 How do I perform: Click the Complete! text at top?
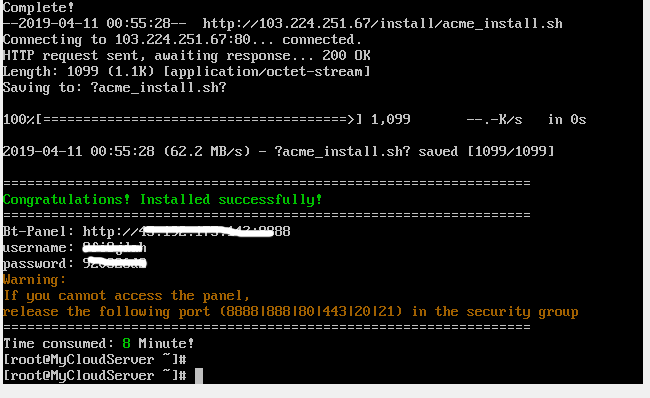click(39, 7)
